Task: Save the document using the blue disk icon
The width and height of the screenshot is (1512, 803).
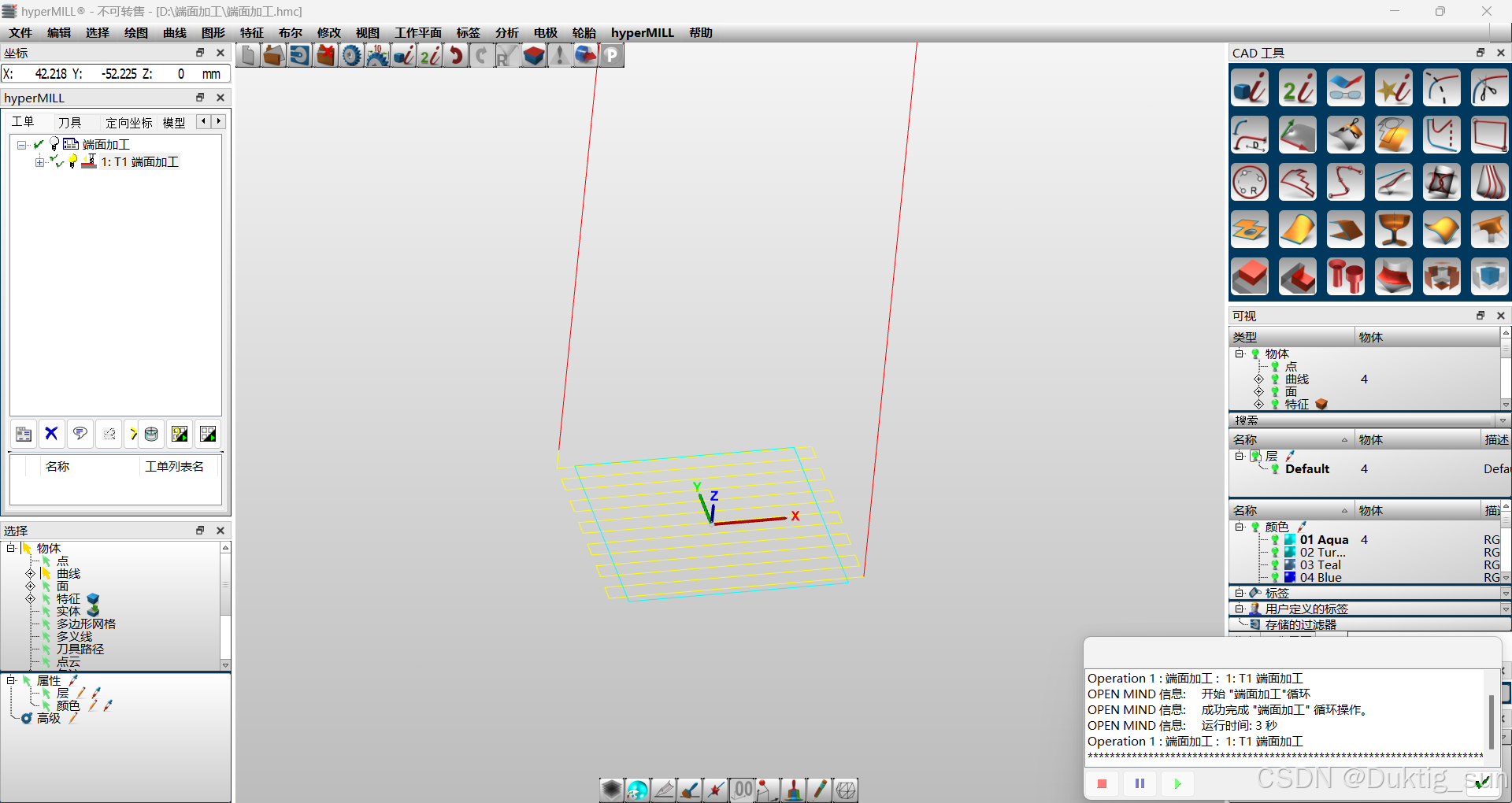Action: [300, 56]
